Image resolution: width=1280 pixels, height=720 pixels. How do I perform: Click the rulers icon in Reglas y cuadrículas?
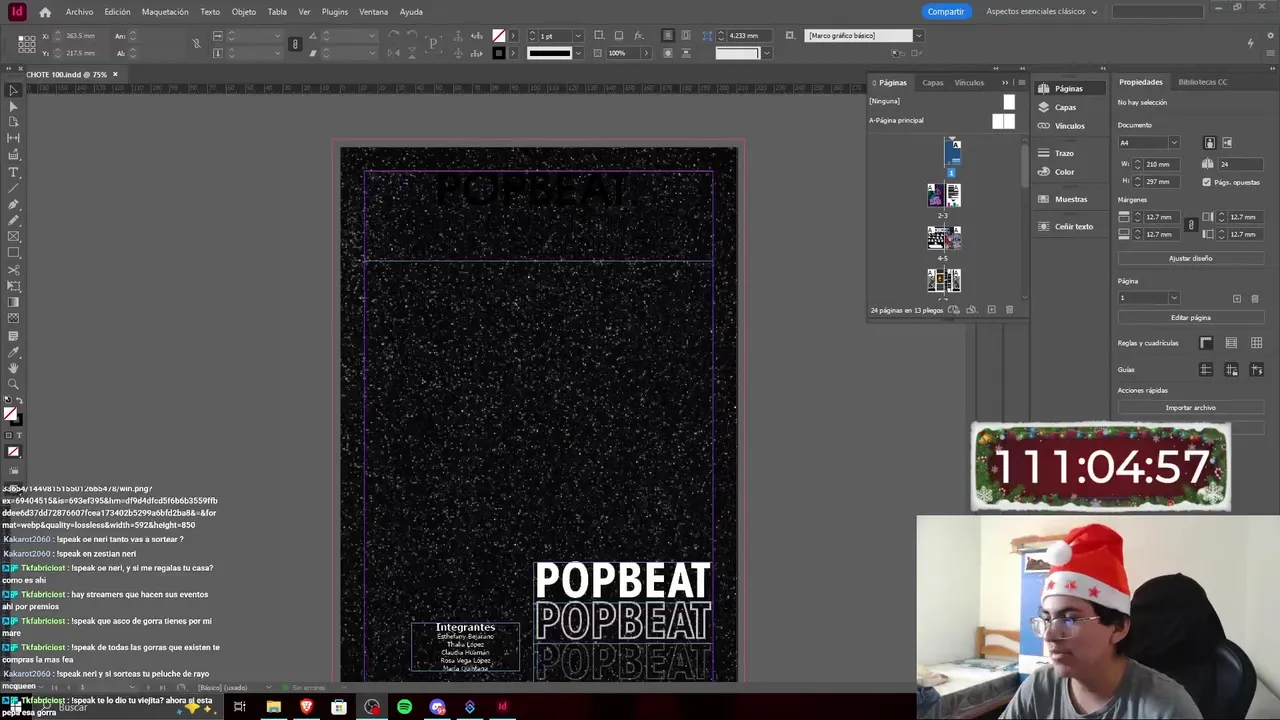(x=1206, y=343)
